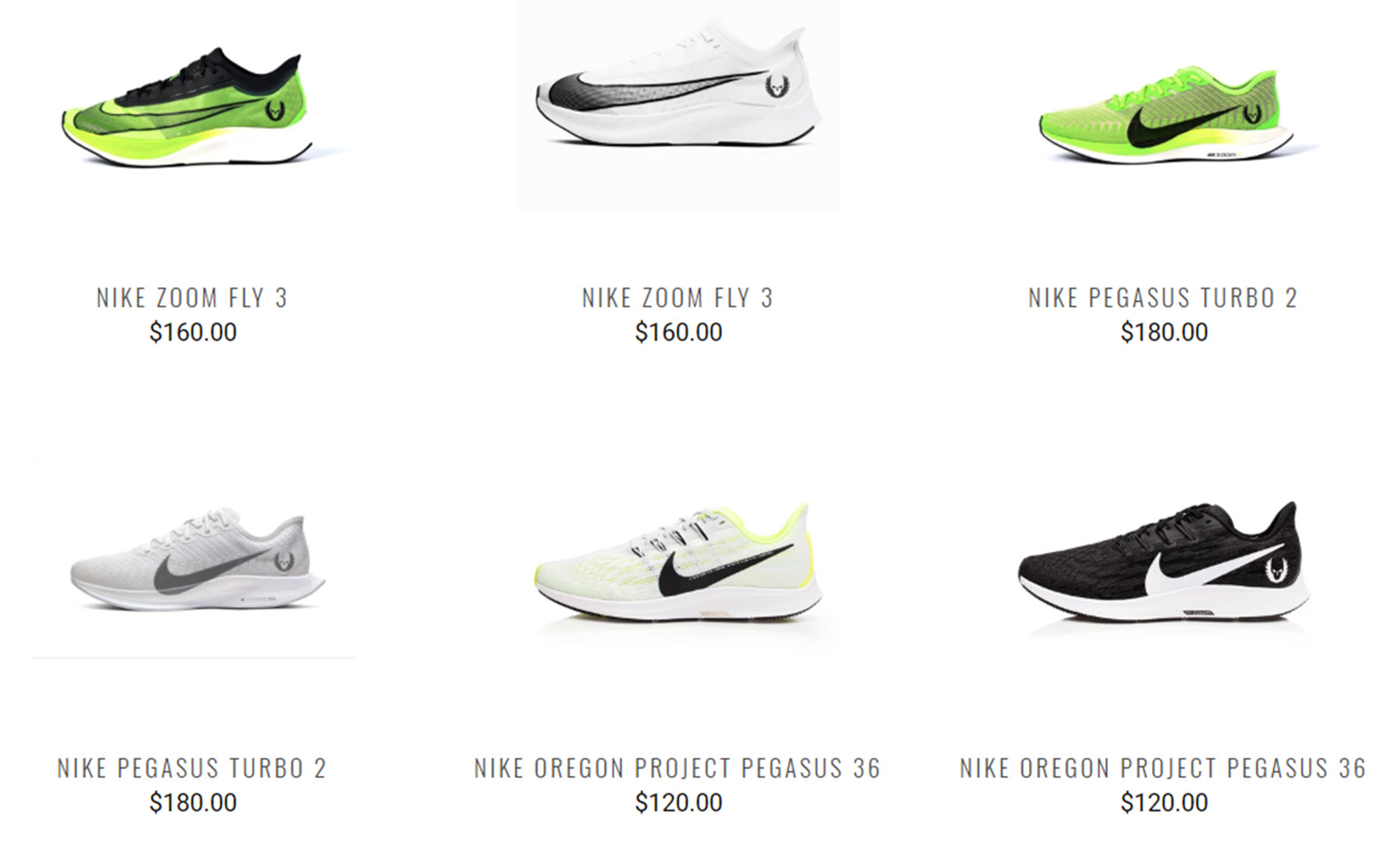Click $160.00 price under green Zoom Fly 3
The width and height of the screenshot is (1400, 845).
click(x=193, y=333)
